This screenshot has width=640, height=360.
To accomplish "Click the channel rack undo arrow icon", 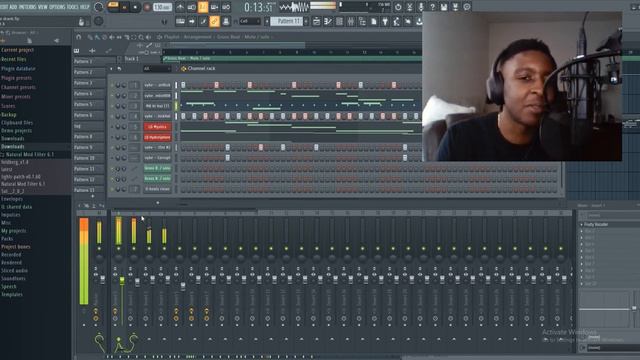I will [119, 69].
